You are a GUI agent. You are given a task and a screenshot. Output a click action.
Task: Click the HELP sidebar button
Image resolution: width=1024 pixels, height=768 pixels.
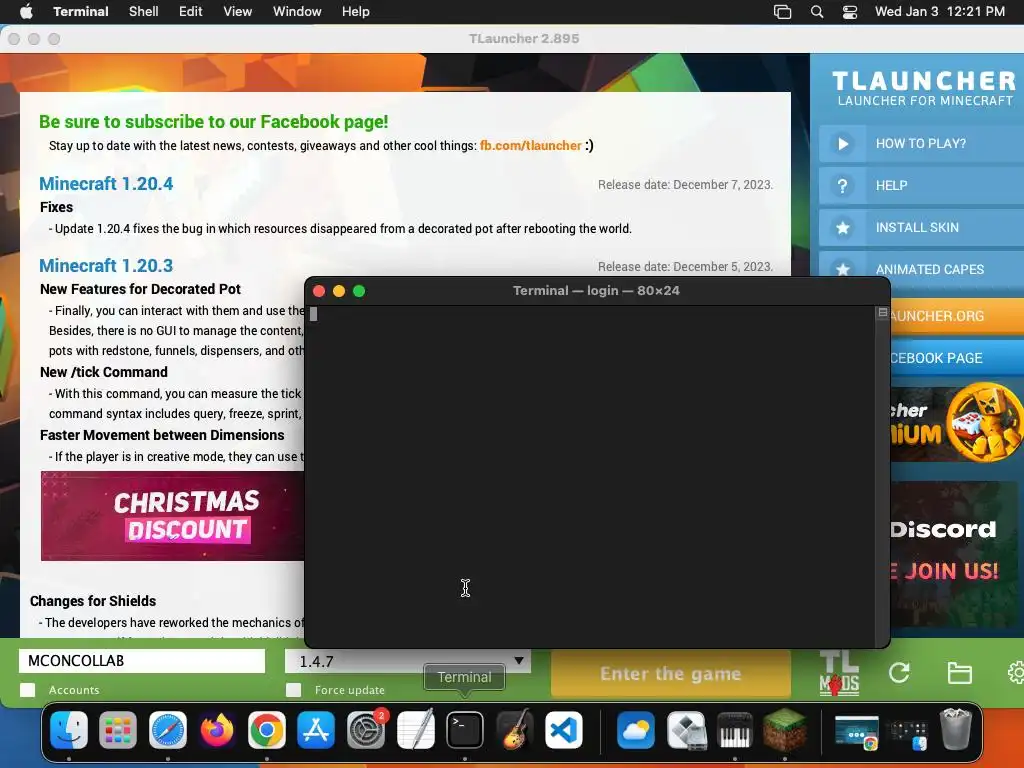point(921,186)
